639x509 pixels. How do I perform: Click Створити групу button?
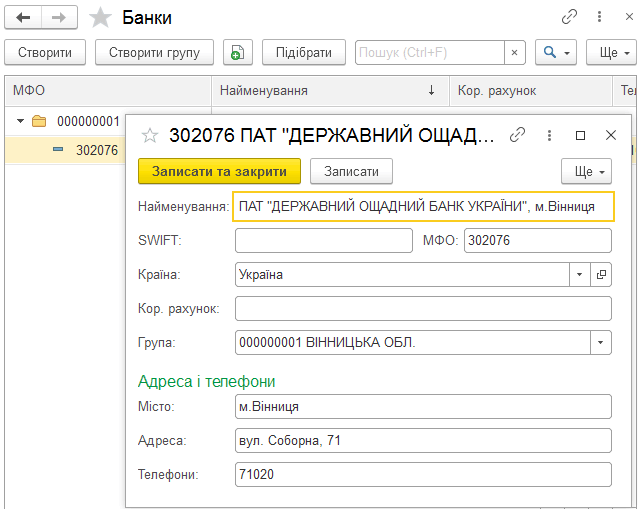(x=154, y=52)
